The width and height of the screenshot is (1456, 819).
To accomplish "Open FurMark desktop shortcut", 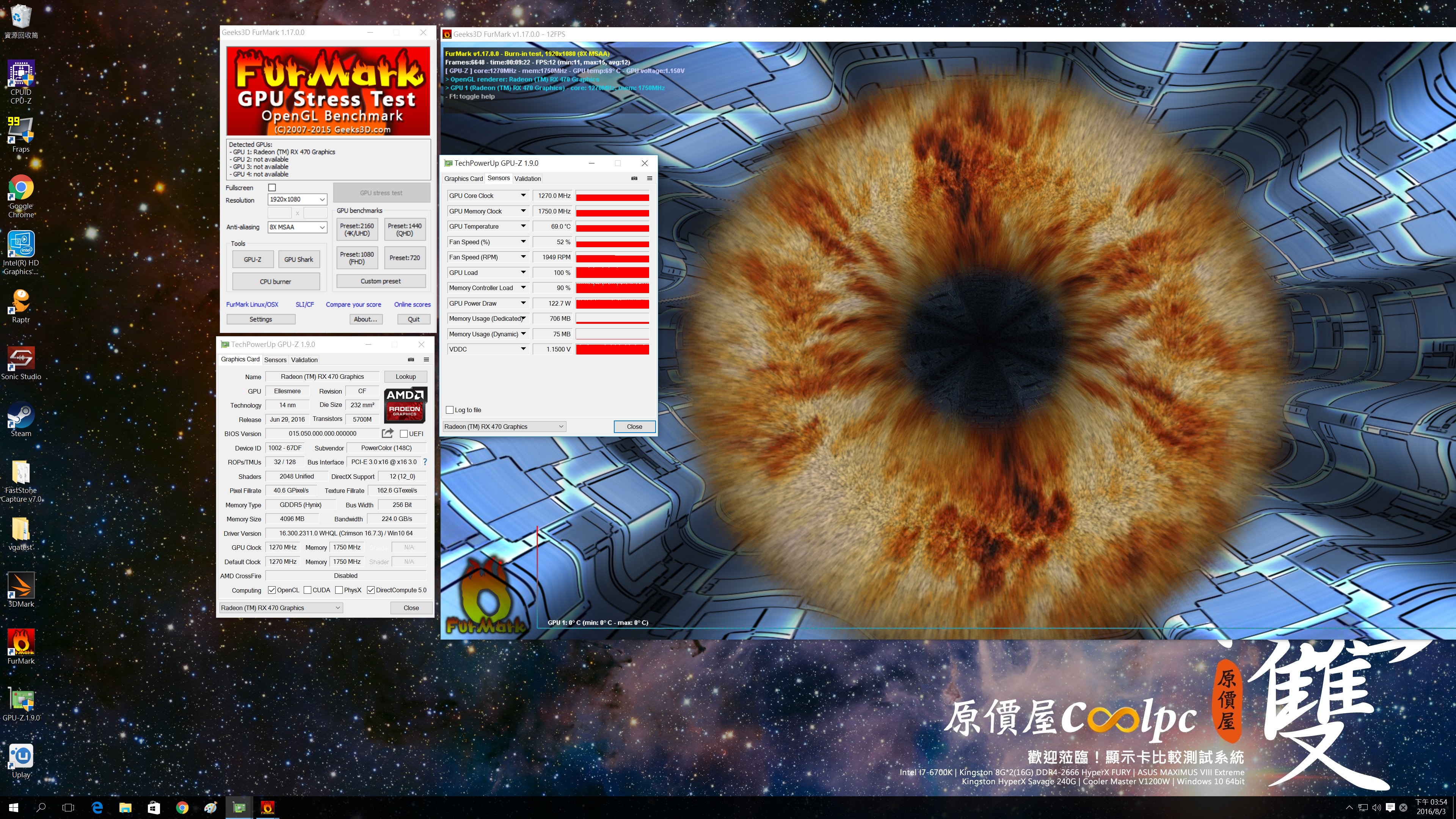I will pyautogui.click(x=21, y=646).
